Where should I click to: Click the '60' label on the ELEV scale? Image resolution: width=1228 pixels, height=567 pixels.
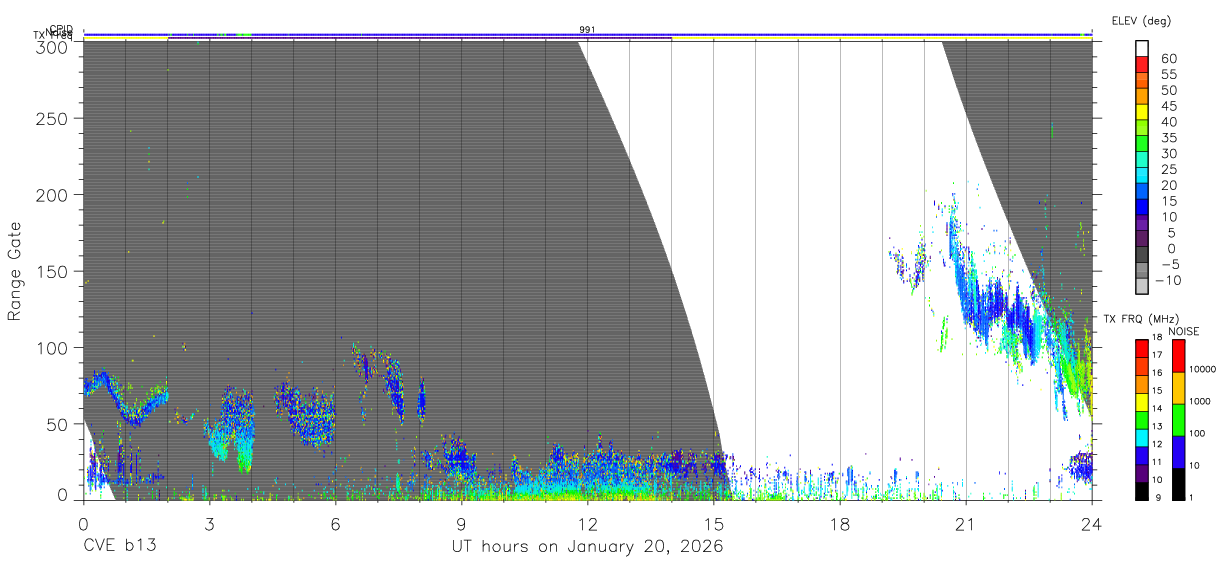point(1168,59)
